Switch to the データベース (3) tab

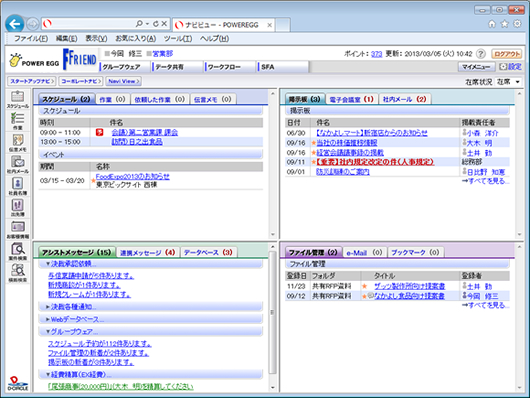click(208, 253)
